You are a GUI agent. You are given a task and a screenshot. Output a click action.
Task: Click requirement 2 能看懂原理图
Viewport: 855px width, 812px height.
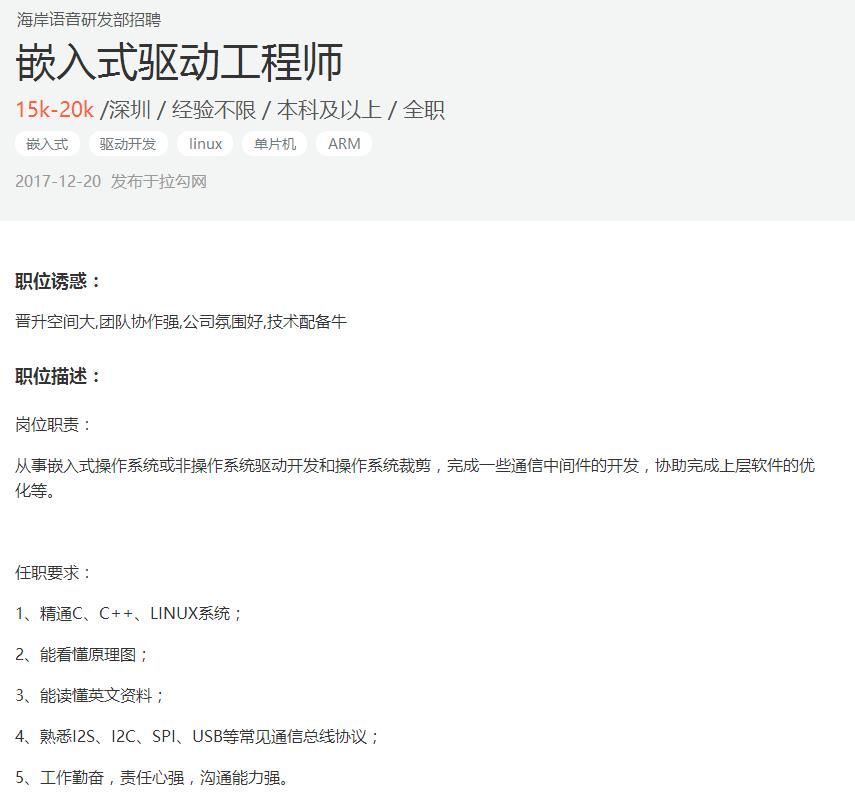(82, 654)
